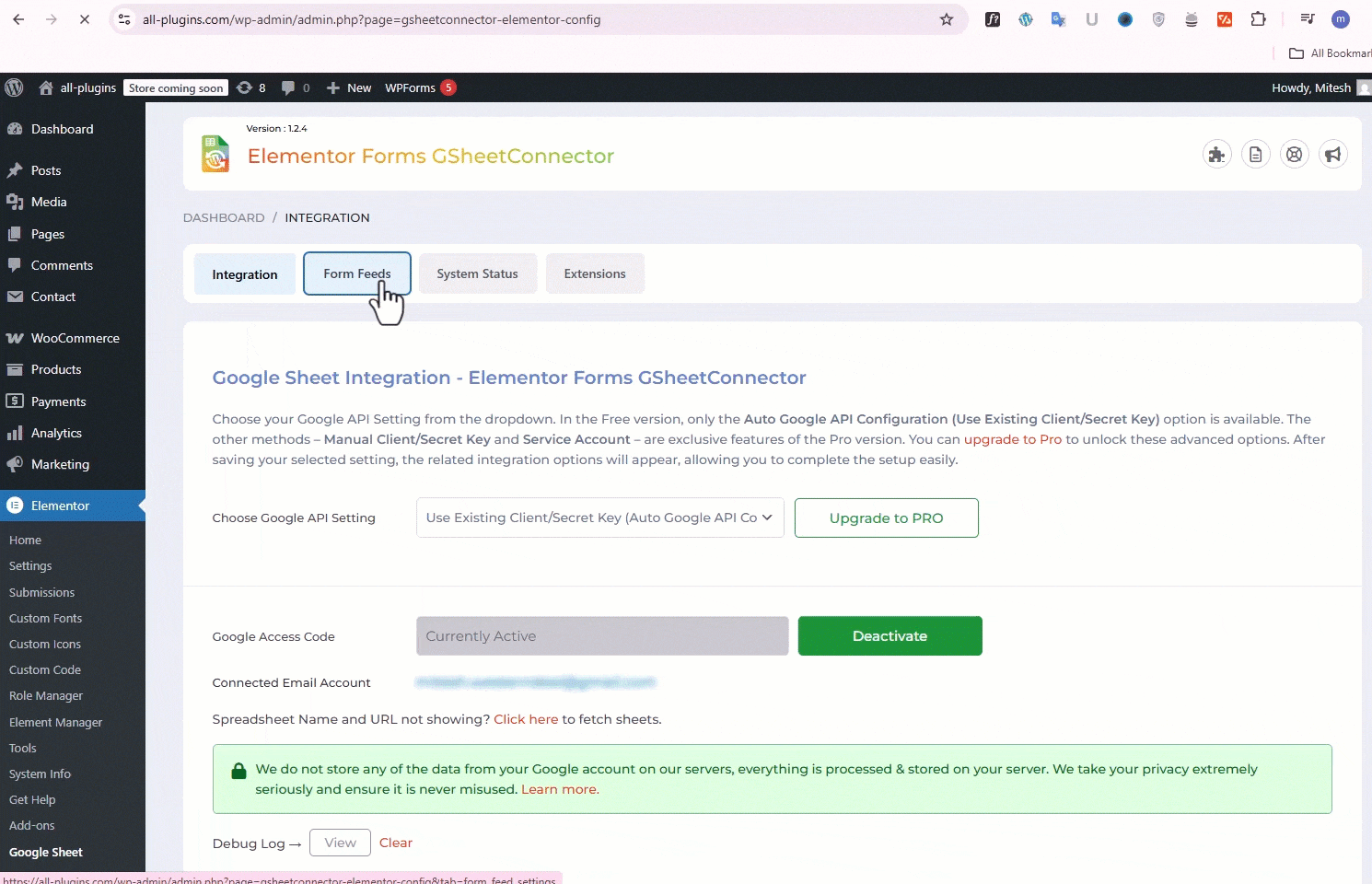Stop page loading with the X icon
Screen dimensions: 1372x884
84,19
